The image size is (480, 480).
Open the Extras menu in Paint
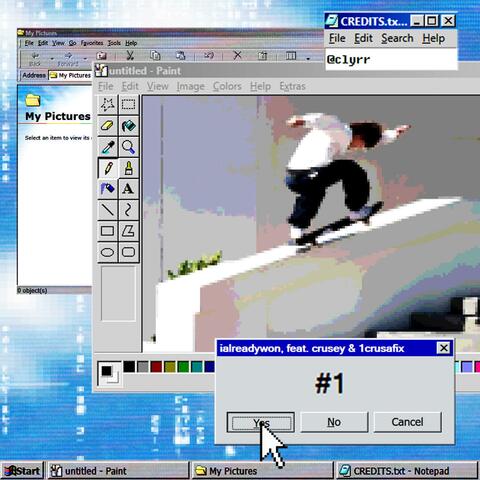pyautogui.click(x=292, y=86)
